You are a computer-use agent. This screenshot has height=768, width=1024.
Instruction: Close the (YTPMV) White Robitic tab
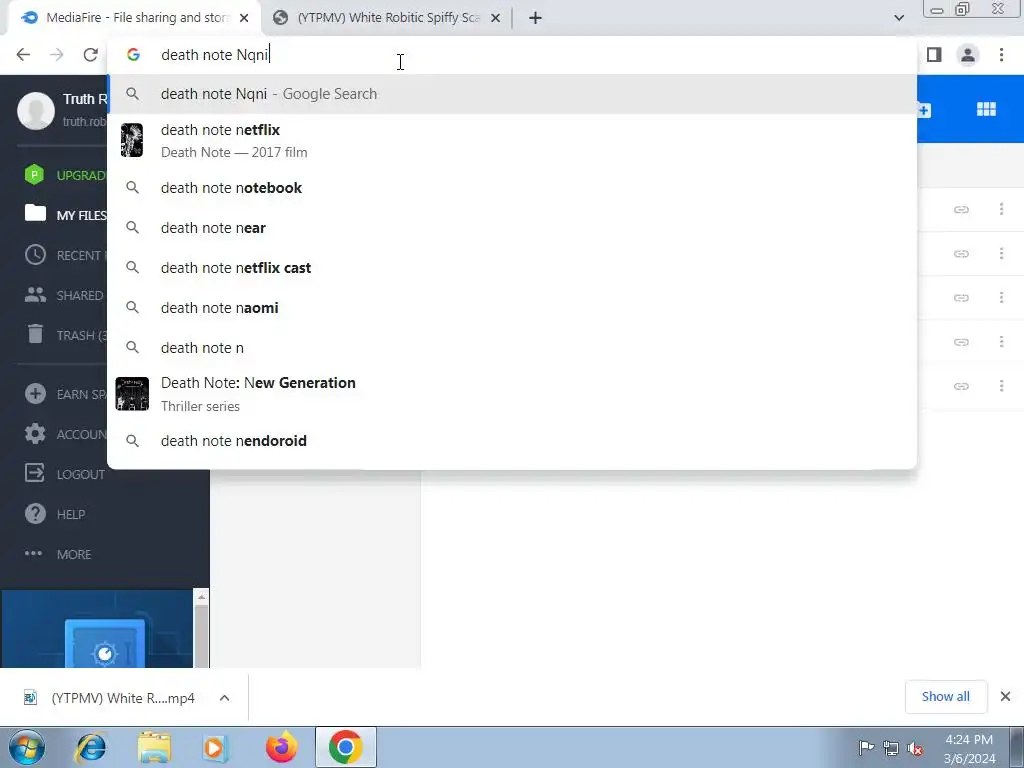coord(496,18)
